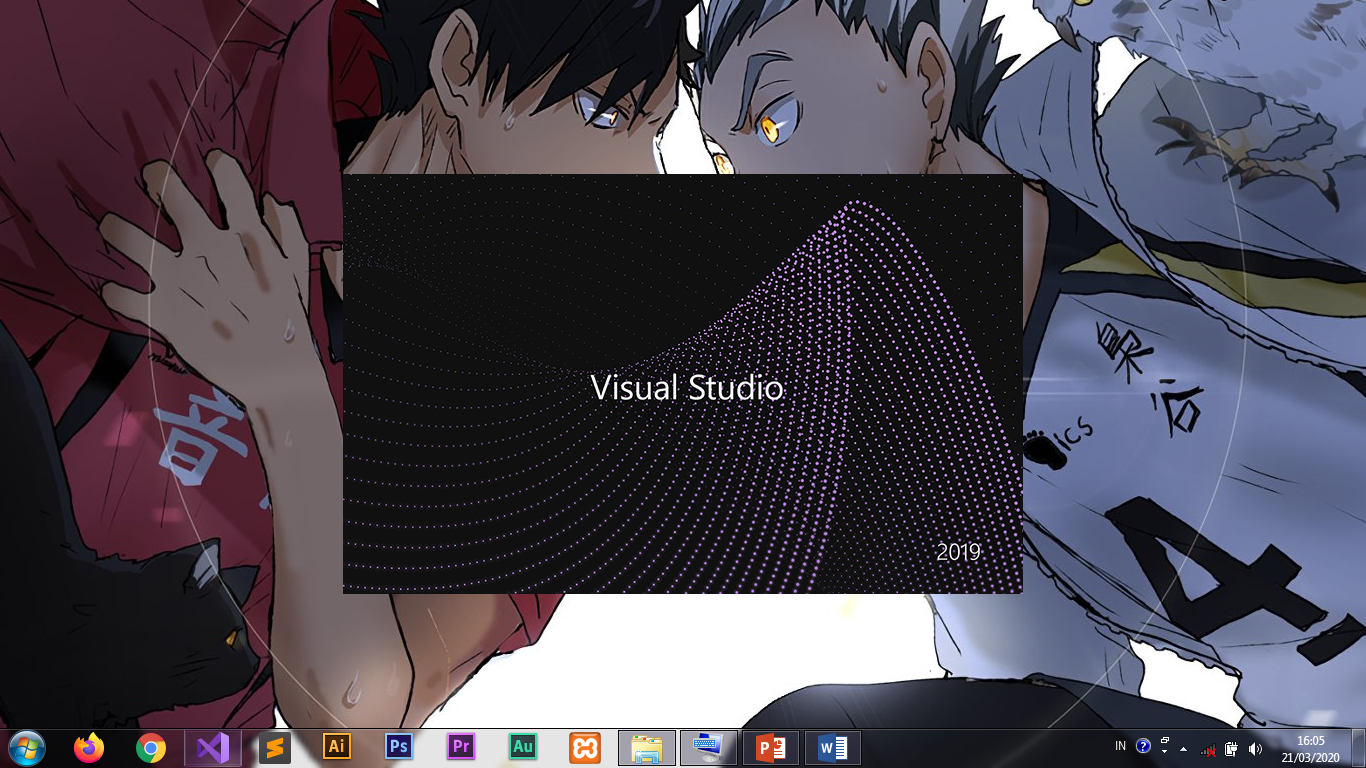The image size is (1366, 768).
Task: Open the disconnected network tray icon
Action: tap(1209, 749)
